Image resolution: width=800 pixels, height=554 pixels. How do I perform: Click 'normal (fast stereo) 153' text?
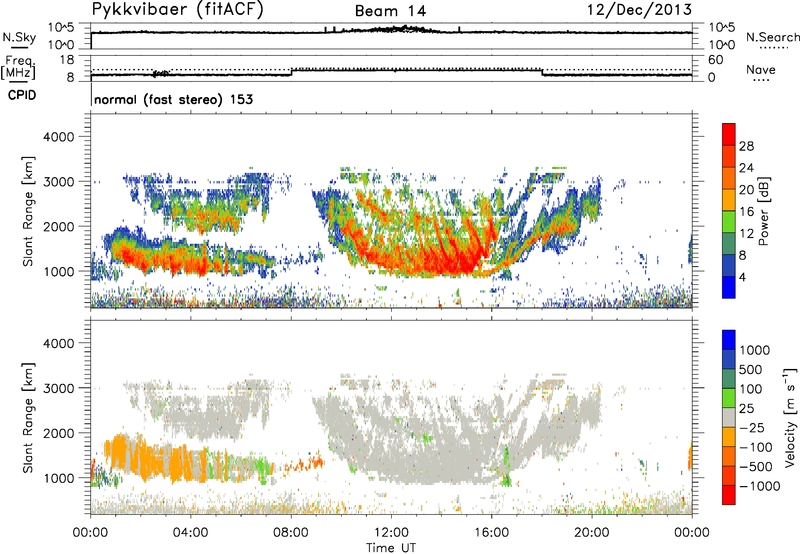click(x=173, y=99)
